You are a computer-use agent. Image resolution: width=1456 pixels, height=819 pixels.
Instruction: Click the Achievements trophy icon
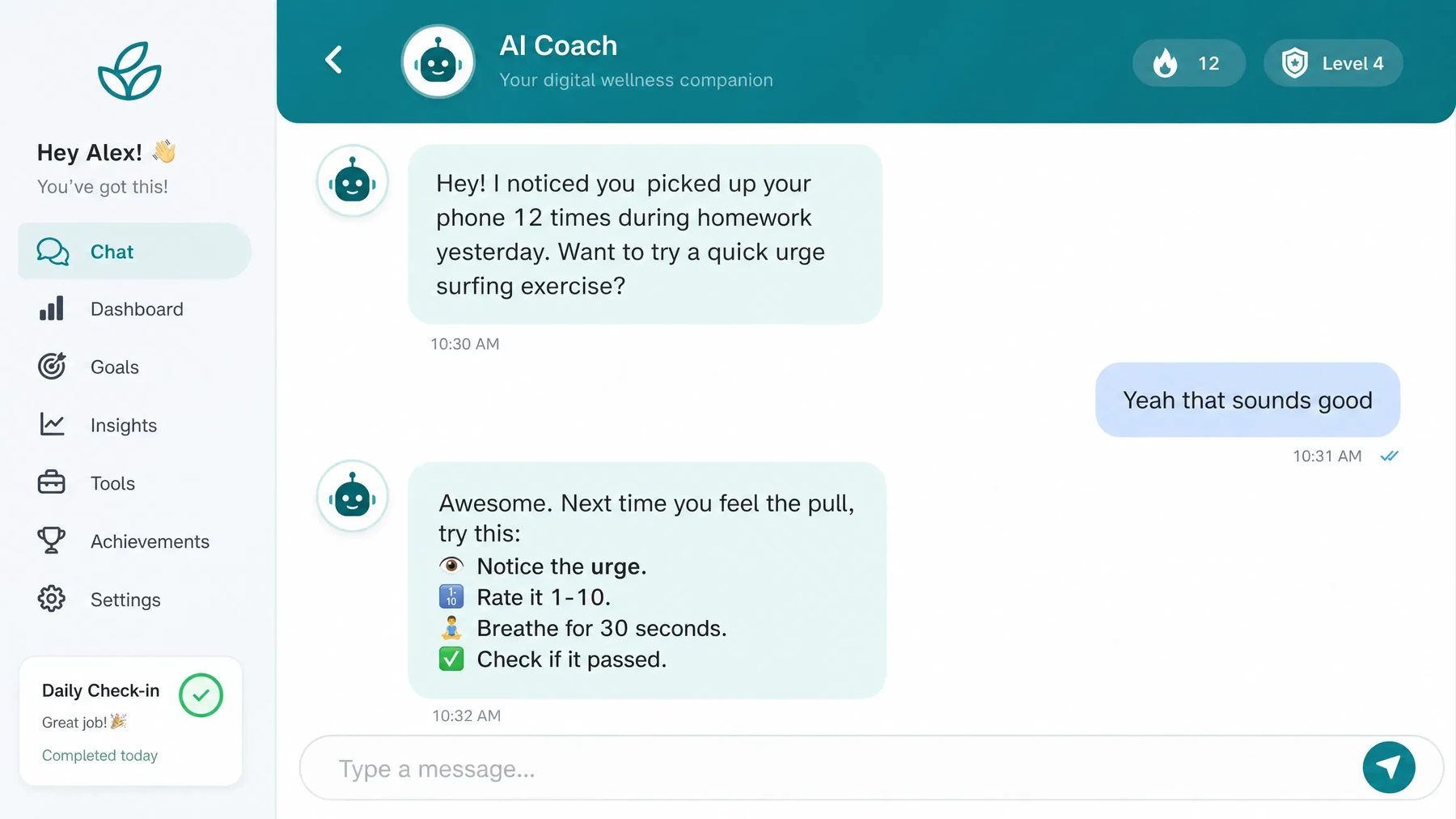(52, 541)
